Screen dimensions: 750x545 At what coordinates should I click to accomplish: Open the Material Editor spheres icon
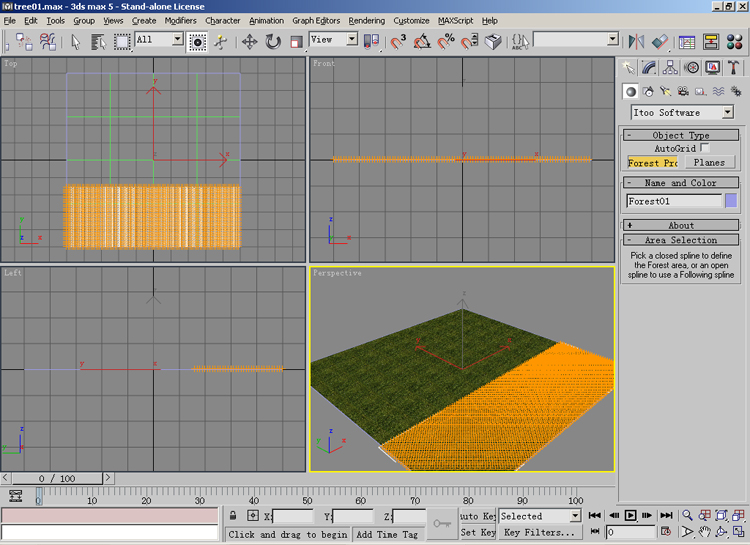coord(734,42)
